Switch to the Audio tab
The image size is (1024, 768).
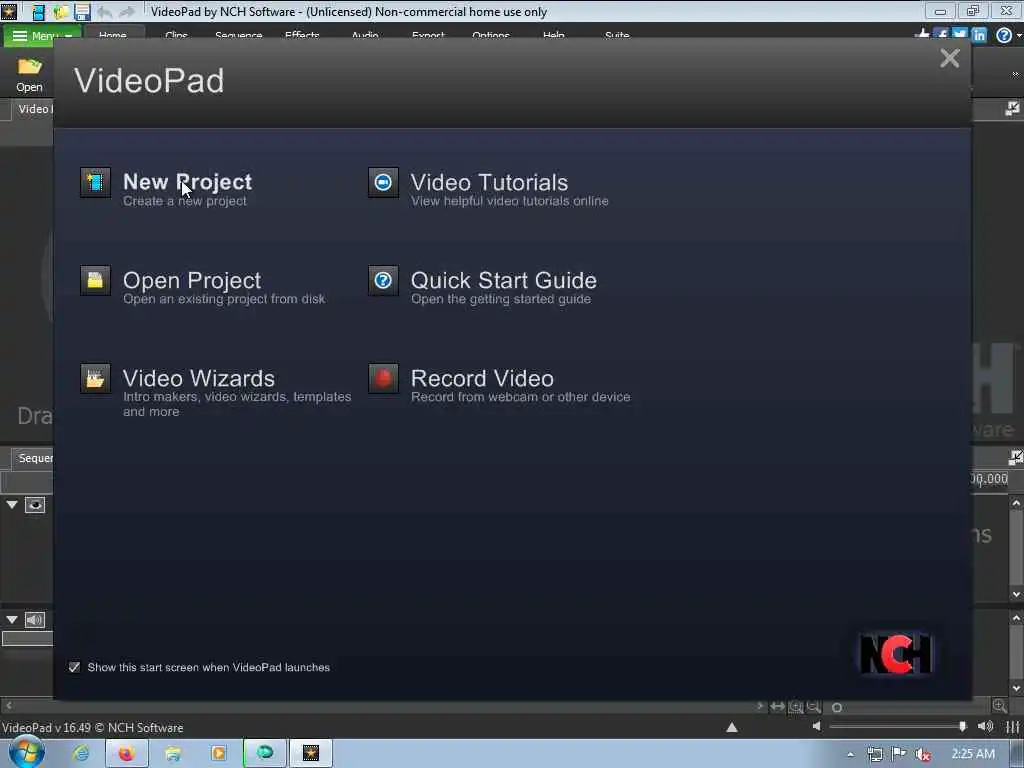tap(365, 35)
